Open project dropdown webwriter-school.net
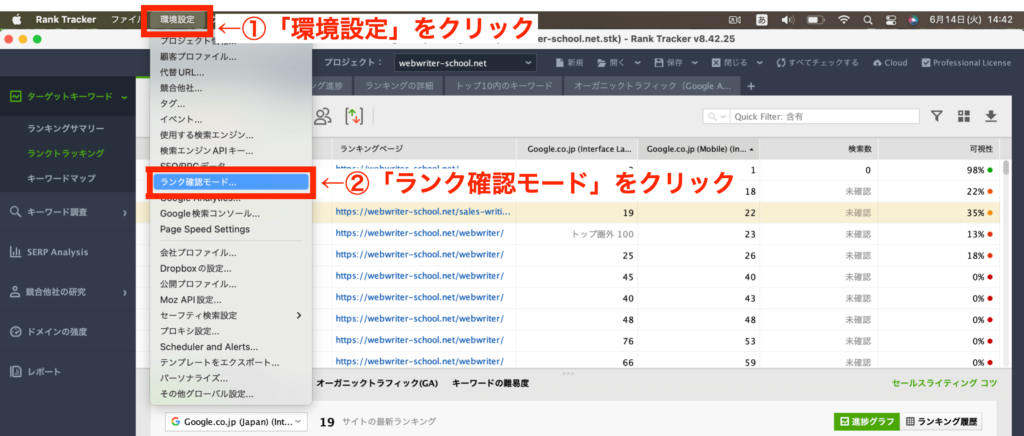This screenshot has height=436, width=1024. point(465,63)
